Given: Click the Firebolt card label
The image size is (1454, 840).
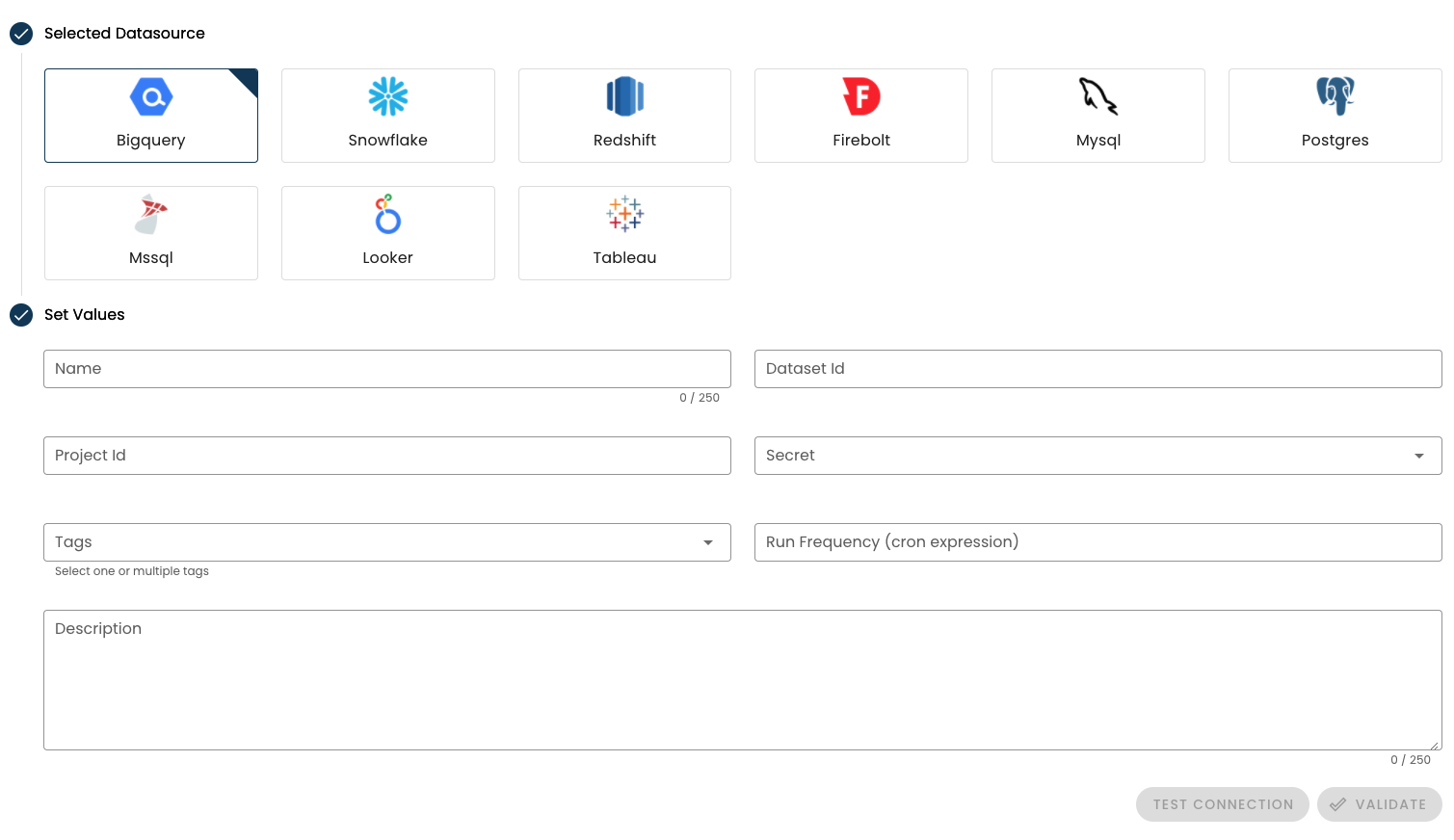Looking at the screenshot, I should tap(861, 141).
